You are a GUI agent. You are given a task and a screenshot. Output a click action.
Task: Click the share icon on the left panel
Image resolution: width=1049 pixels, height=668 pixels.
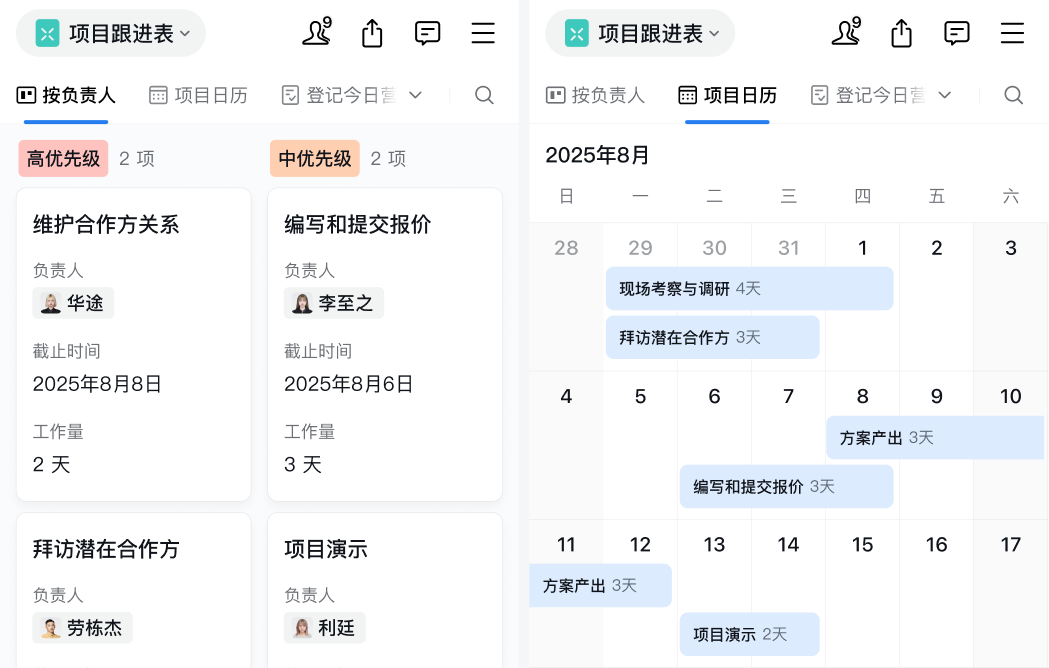pyautogui.click(x=372, y=33)
